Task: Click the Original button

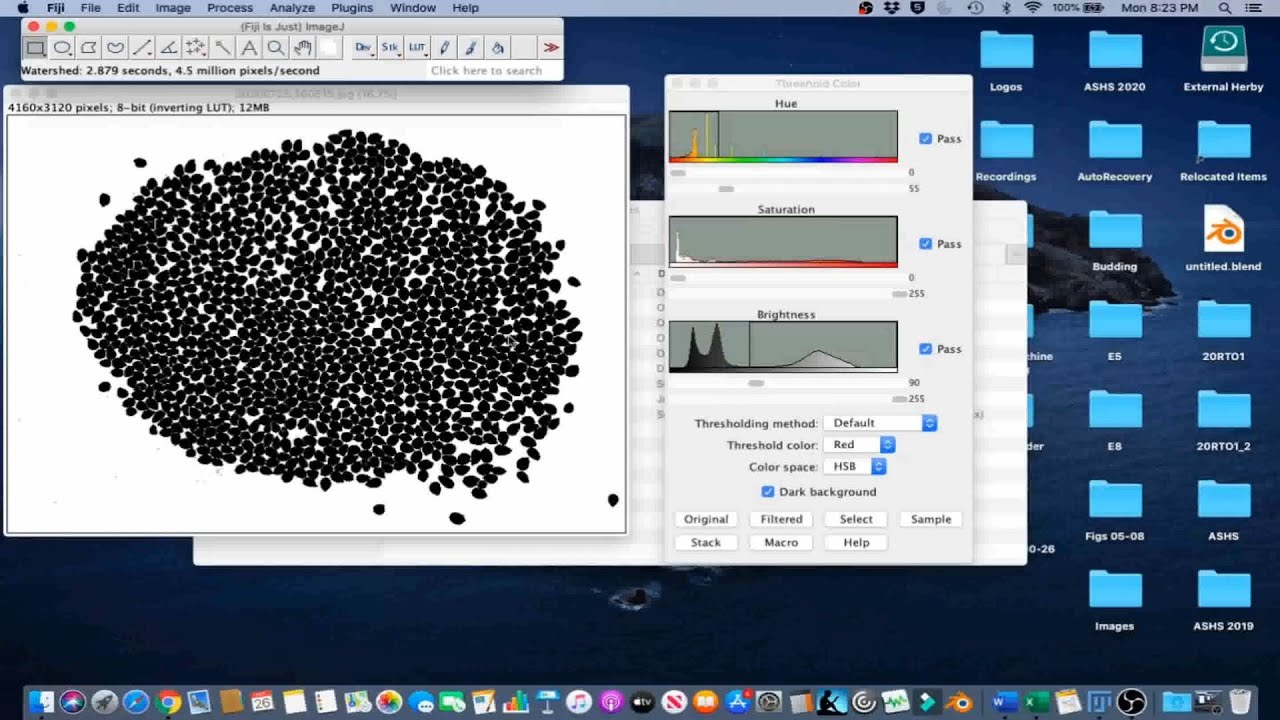Action: point(706,519)
